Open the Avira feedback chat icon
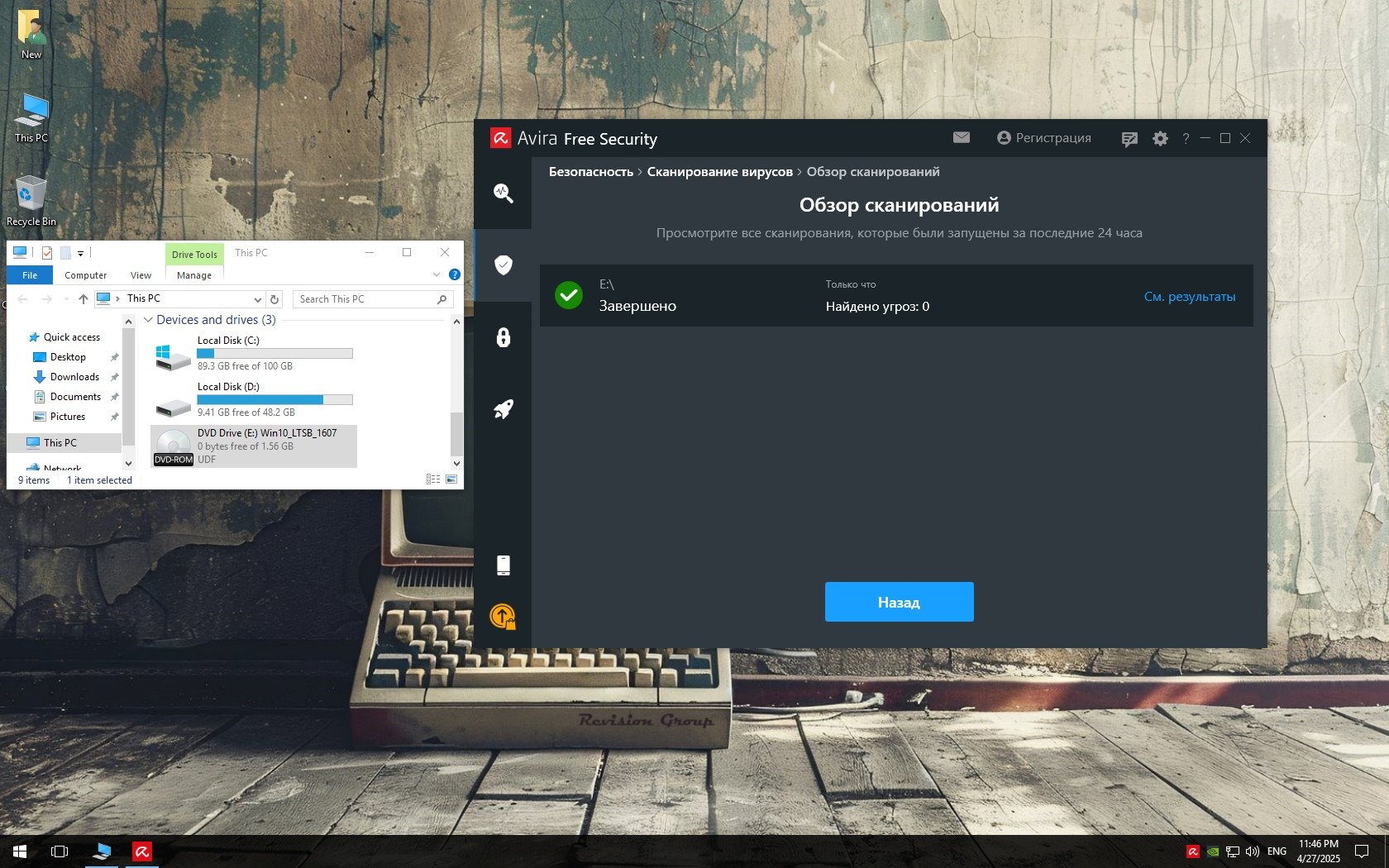This screenshot has height=868, width=1389. tap(1129, 139)
